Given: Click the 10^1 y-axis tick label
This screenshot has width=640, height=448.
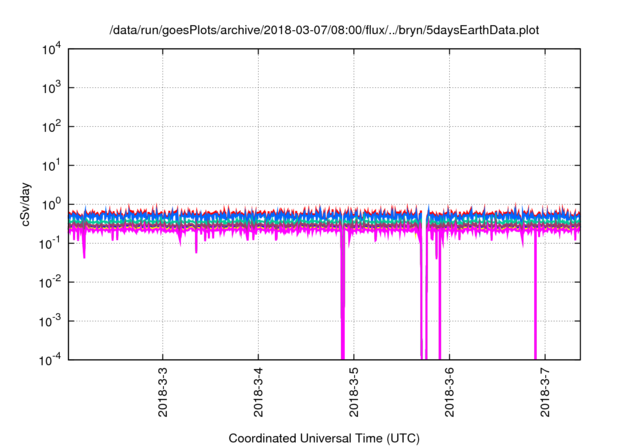Looking at the screenshot, I should 51,166.
